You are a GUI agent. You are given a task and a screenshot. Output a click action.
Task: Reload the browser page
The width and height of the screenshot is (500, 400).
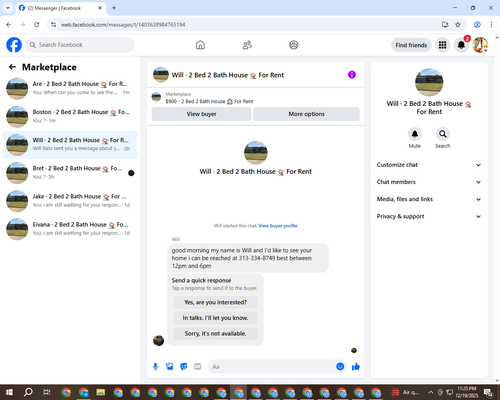[37, 25]
